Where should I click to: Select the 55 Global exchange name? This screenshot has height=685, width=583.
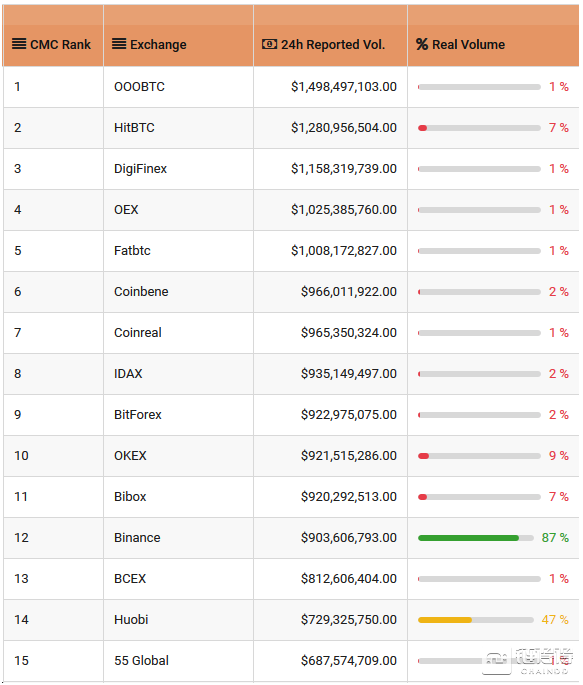[x=141, y=661]
